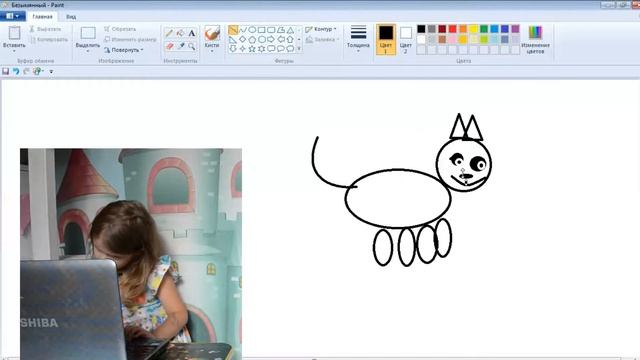Image resolution: width=640 pixels, height=360 pixels.
Task: Select the Diamond shape
Action: tap(243, 39)
